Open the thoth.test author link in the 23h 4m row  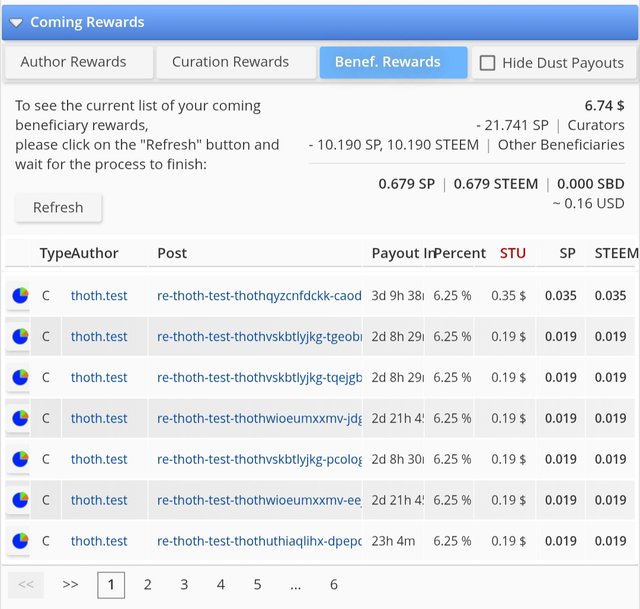click(99, 541)
